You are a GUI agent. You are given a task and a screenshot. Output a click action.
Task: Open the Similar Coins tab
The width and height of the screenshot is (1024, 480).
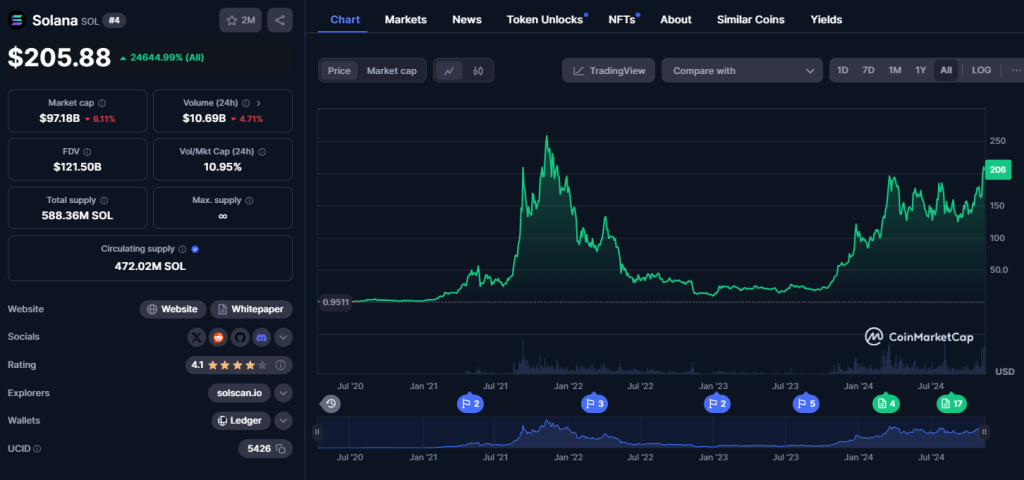click(751, 20)
